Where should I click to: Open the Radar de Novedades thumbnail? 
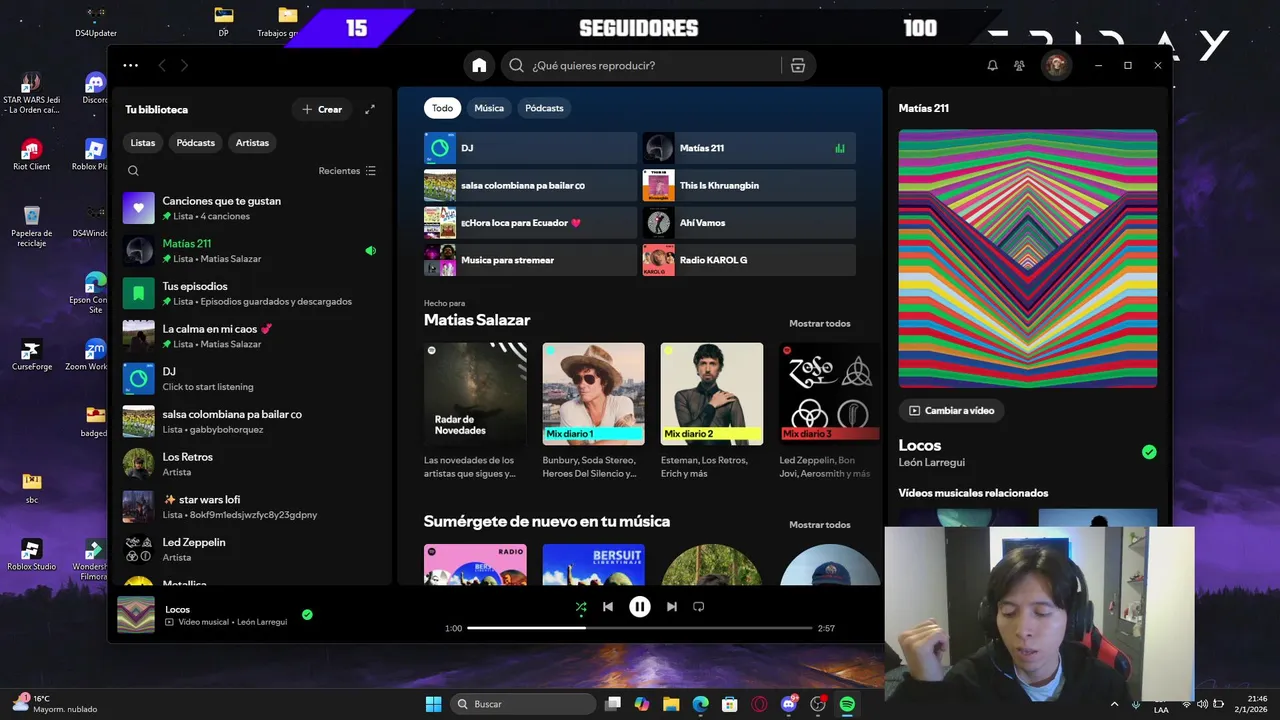[475, 394]
